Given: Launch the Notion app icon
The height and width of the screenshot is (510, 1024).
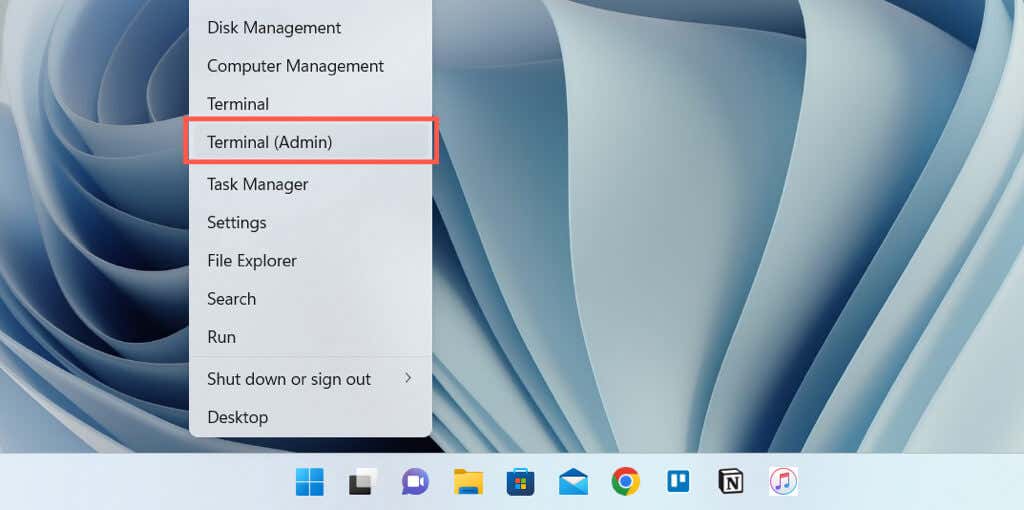Looking at the screenshot, I should [x=731, y=482].
